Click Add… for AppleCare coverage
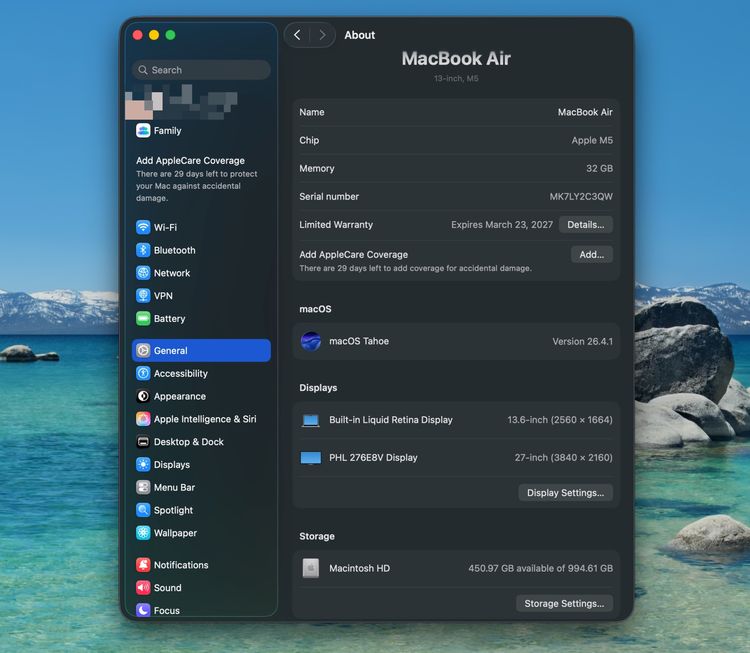 pos(592,255)
